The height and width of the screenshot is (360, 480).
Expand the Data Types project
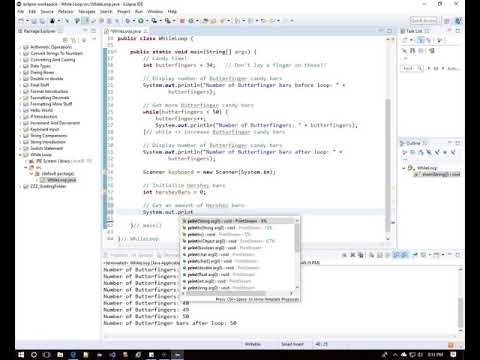coord(20,66)
